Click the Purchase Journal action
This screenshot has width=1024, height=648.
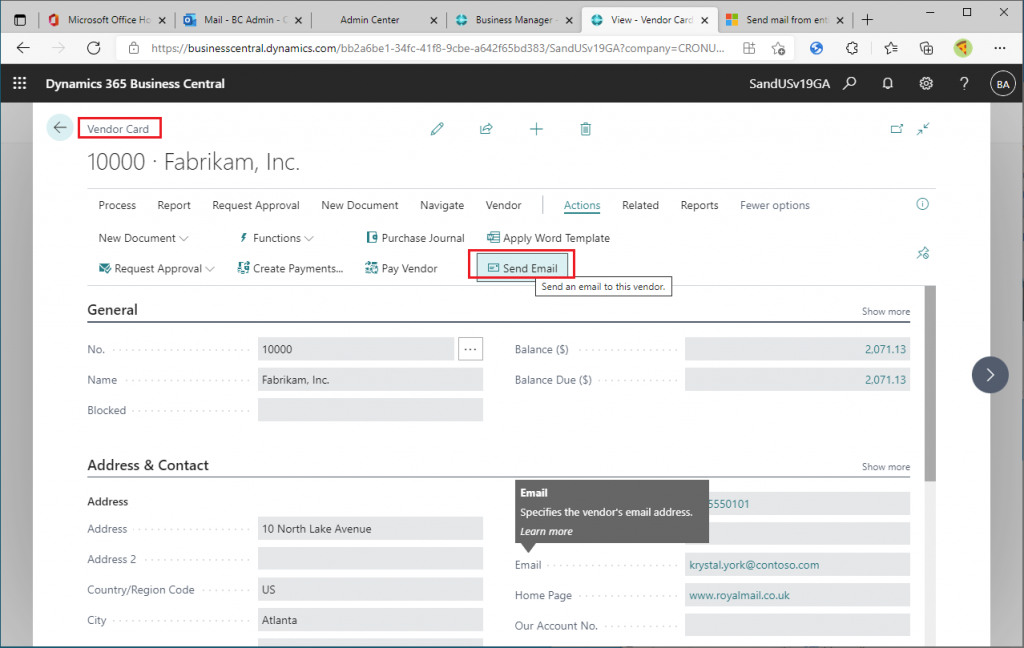coord(415,238)
